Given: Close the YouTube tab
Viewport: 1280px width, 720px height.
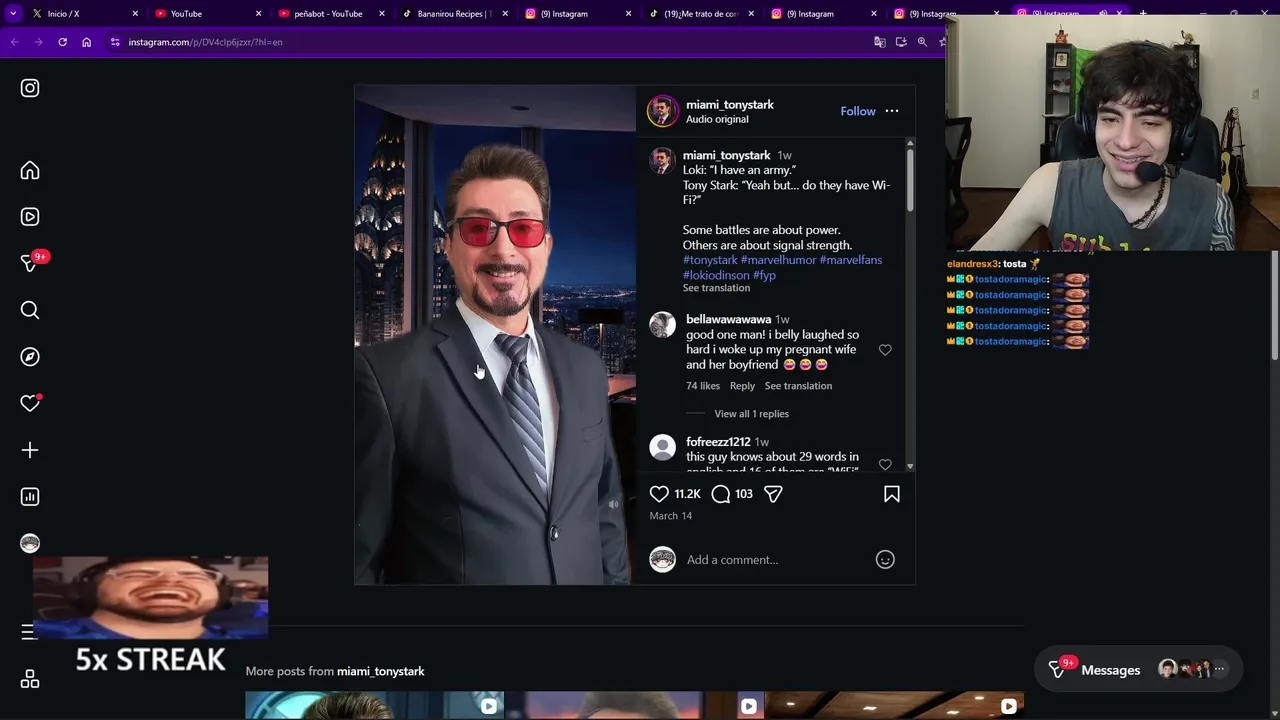Looking at the screenshot, I should 258,14.
